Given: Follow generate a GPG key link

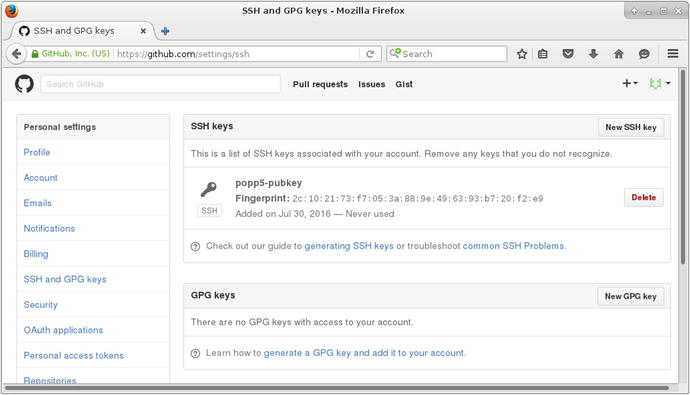Looking at the screenshot, I should point(364,353).
